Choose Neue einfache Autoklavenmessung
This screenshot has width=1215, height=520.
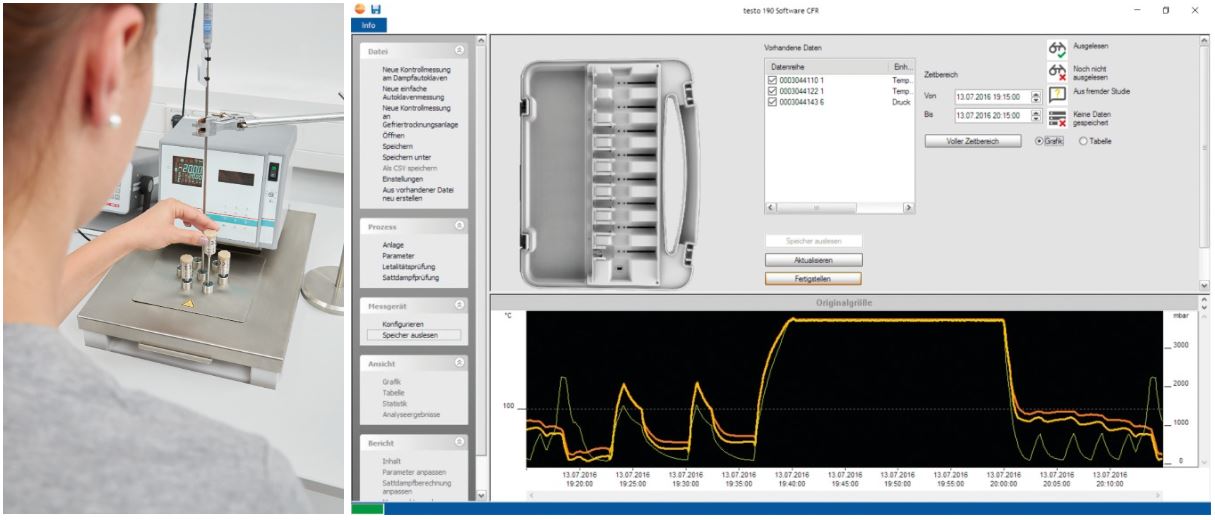(x=412, y=92)
